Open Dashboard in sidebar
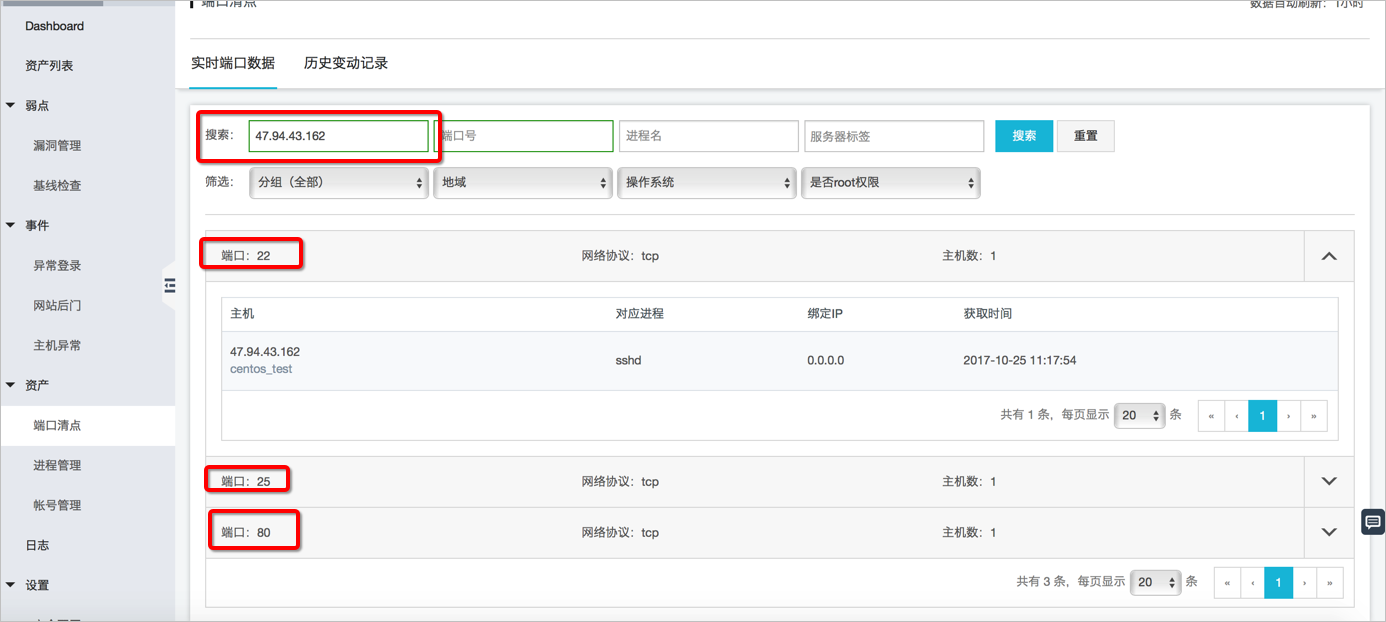The width and height of the screenshot is (1386, 622). [x=55, y=26]
